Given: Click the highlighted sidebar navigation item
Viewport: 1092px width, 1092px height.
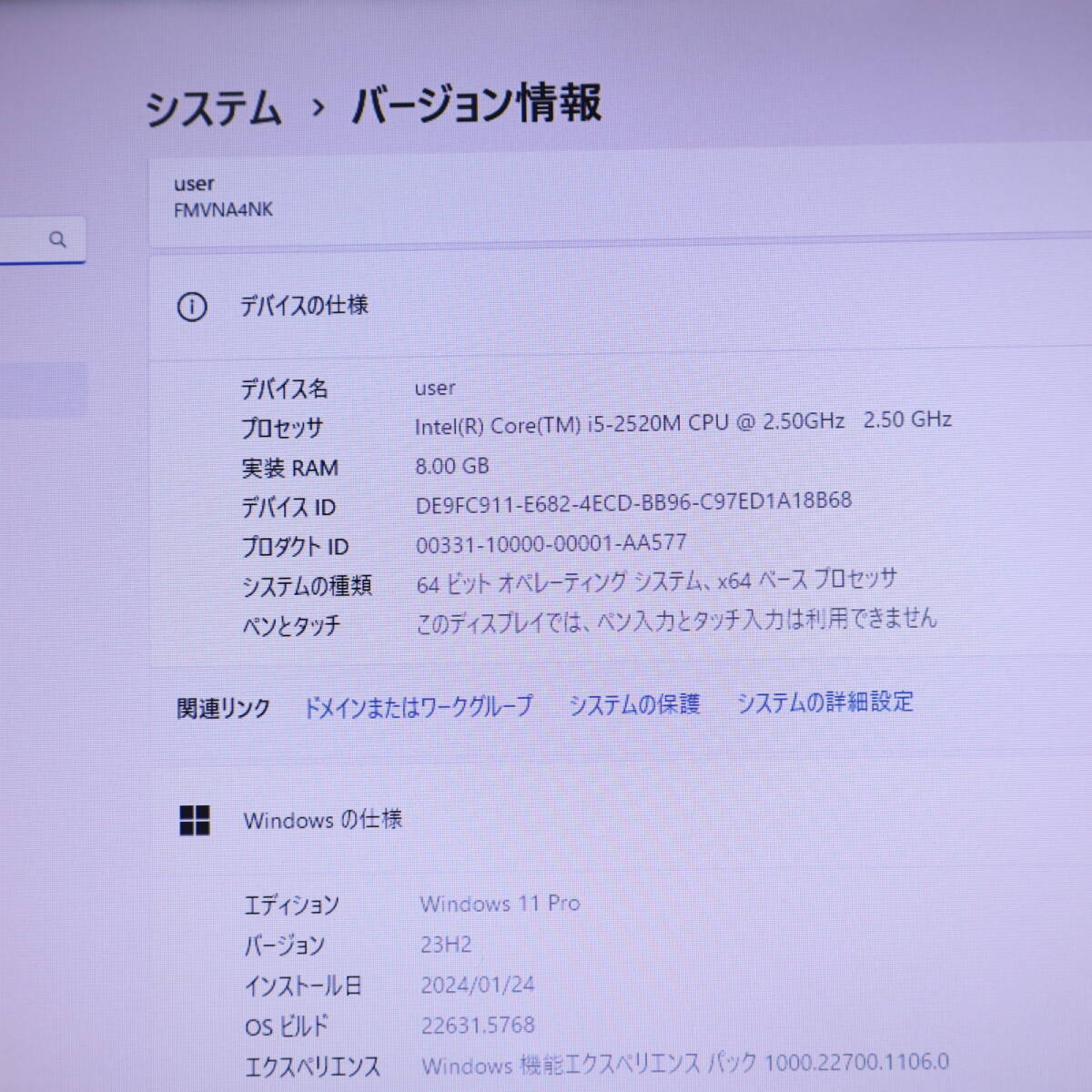Looking at the screenshot, I should point(44,390).
